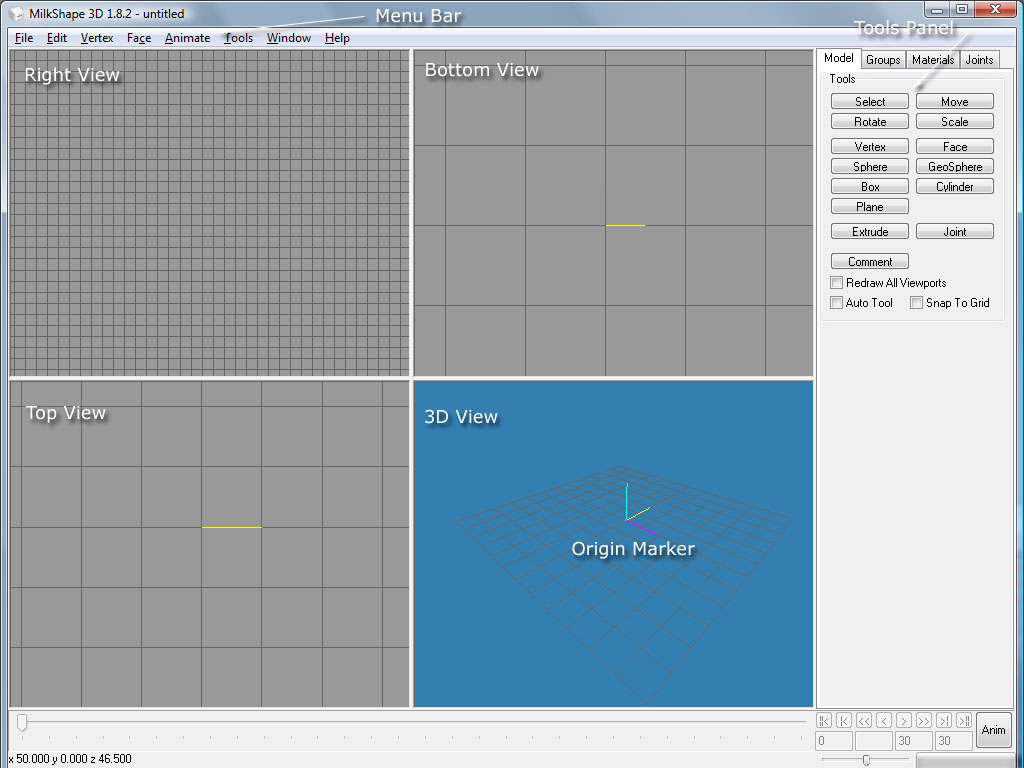Image resolution: width=1024 pixels, height=768 pixels.
Task: Open the Tools menu
Action: click(238, 38)
